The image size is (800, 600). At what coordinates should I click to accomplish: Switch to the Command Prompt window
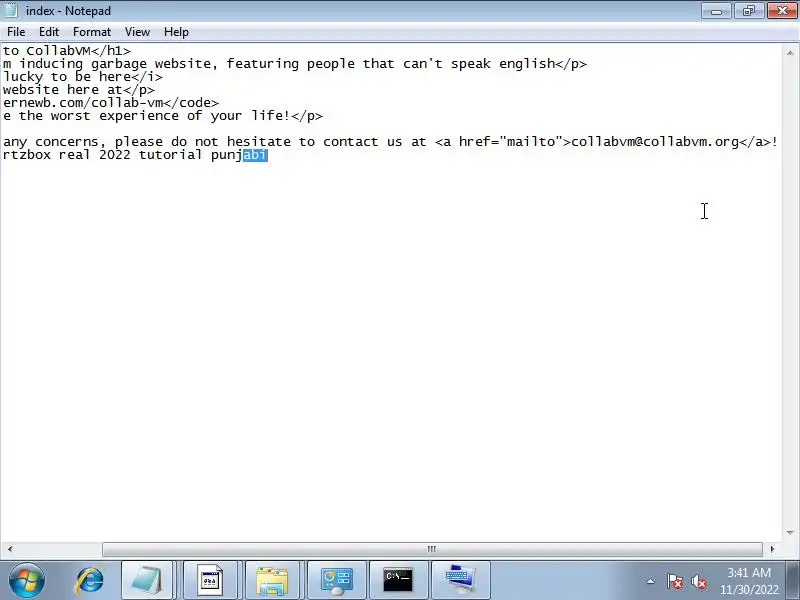pyautogui.click(x=398, y=580)
